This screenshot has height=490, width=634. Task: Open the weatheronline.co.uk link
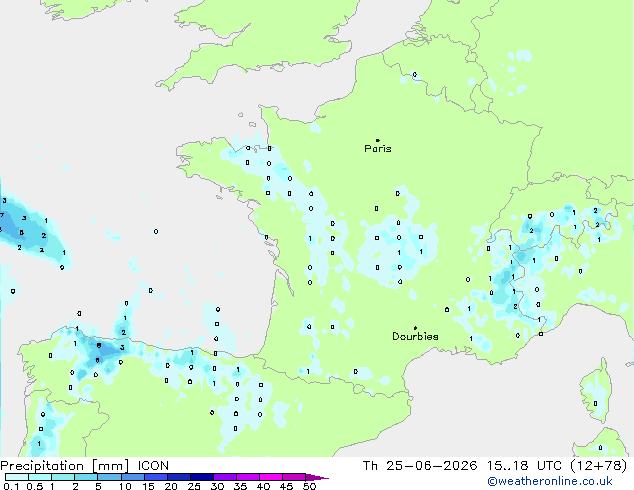550,482
